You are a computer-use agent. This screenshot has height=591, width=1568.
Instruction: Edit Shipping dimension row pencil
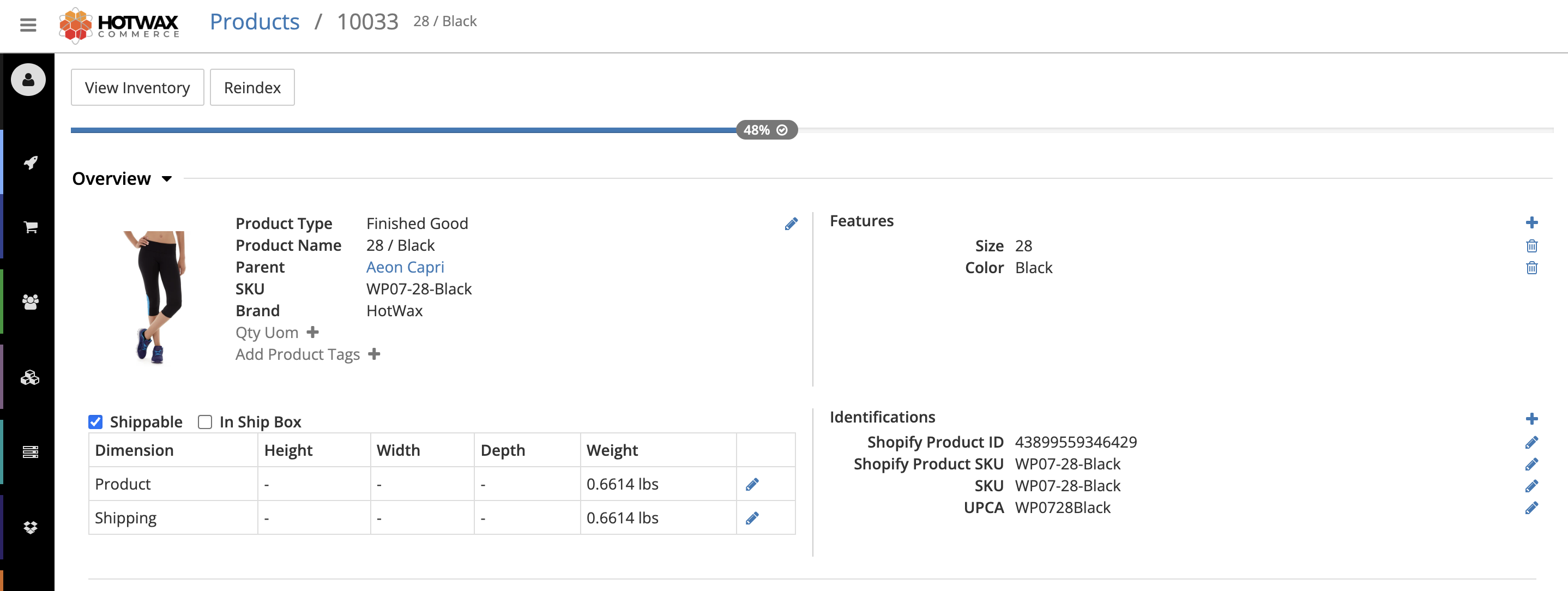(x=752, y=518)
